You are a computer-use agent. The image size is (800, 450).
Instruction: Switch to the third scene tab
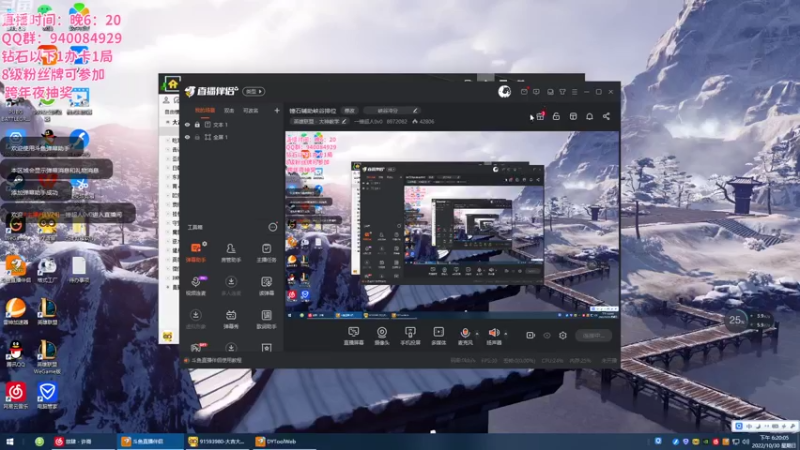tap(251, 110)
